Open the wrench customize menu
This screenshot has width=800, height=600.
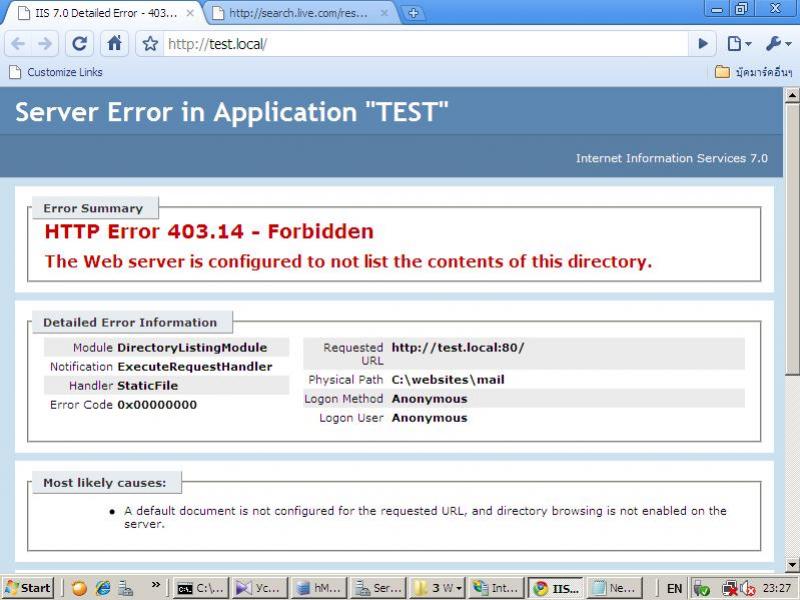[778, 44]
